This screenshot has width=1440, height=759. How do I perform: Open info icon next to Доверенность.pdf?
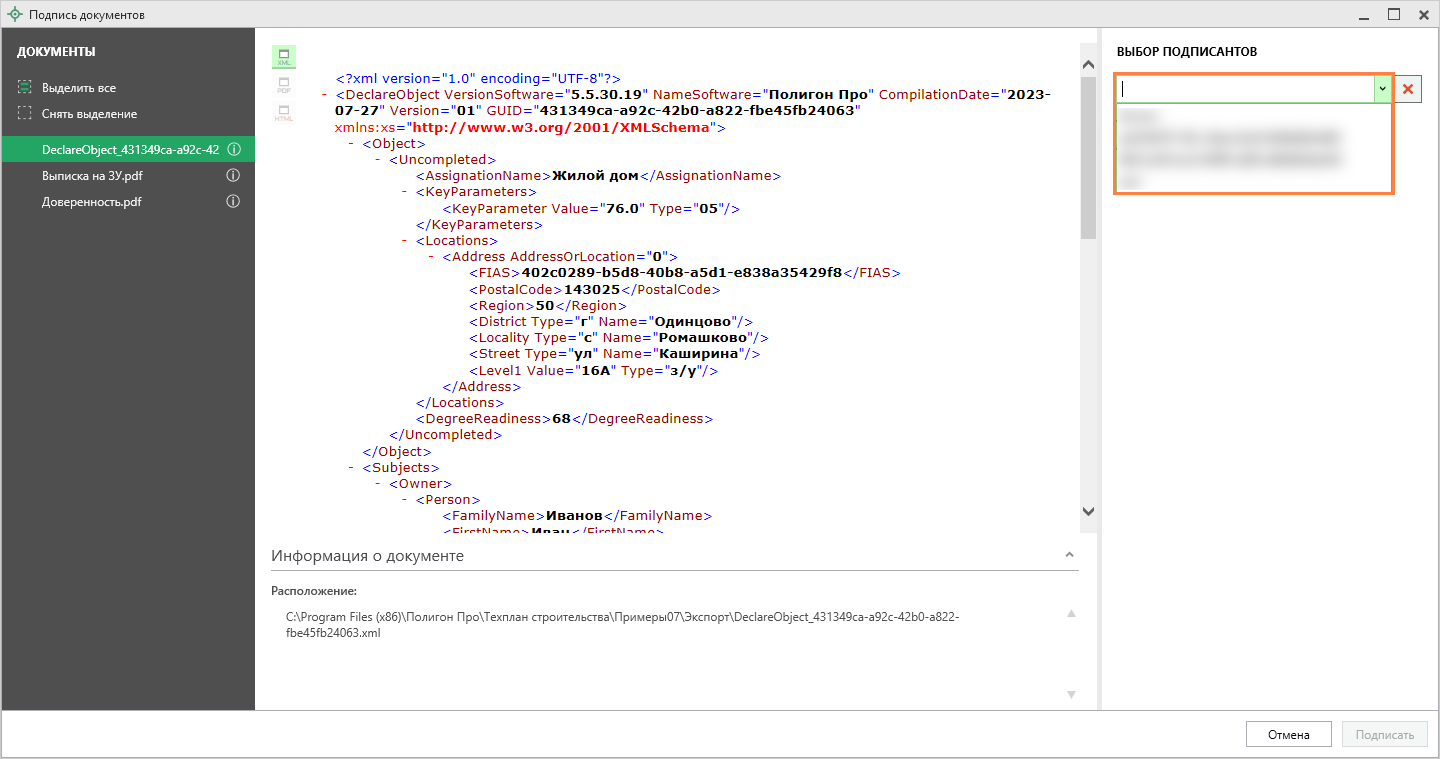(233, 202)
